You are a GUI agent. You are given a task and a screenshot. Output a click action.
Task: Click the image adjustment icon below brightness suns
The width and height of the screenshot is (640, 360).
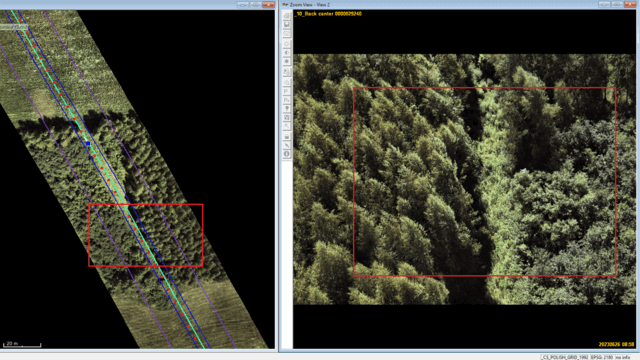click(287, 72)
